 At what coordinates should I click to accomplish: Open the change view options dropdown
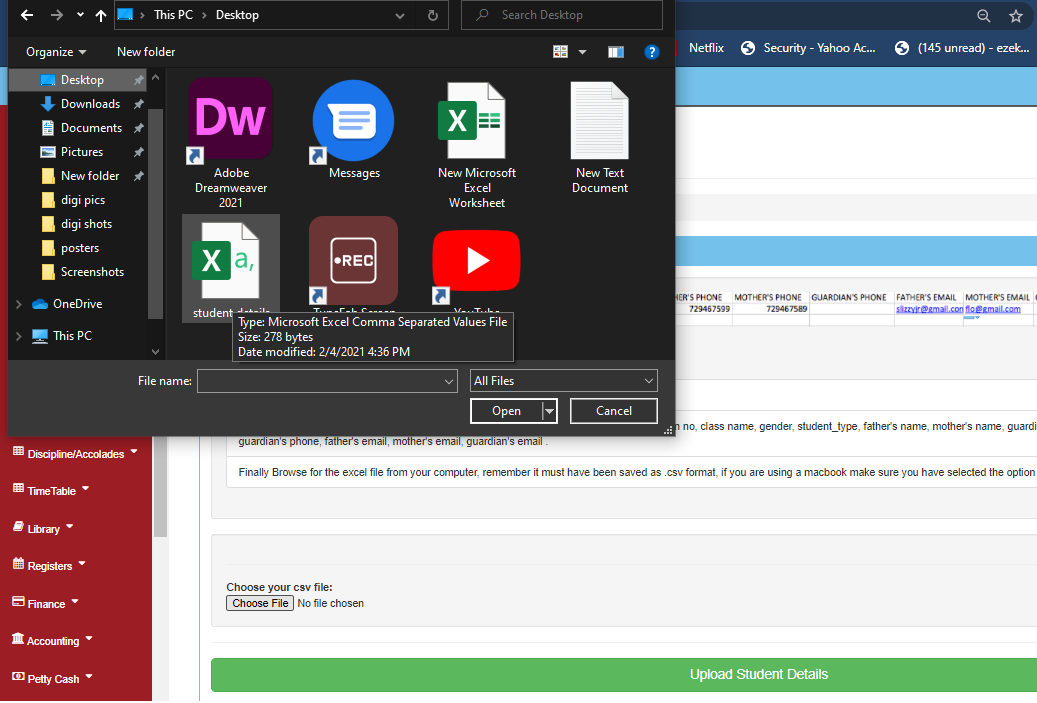[582, 52]
